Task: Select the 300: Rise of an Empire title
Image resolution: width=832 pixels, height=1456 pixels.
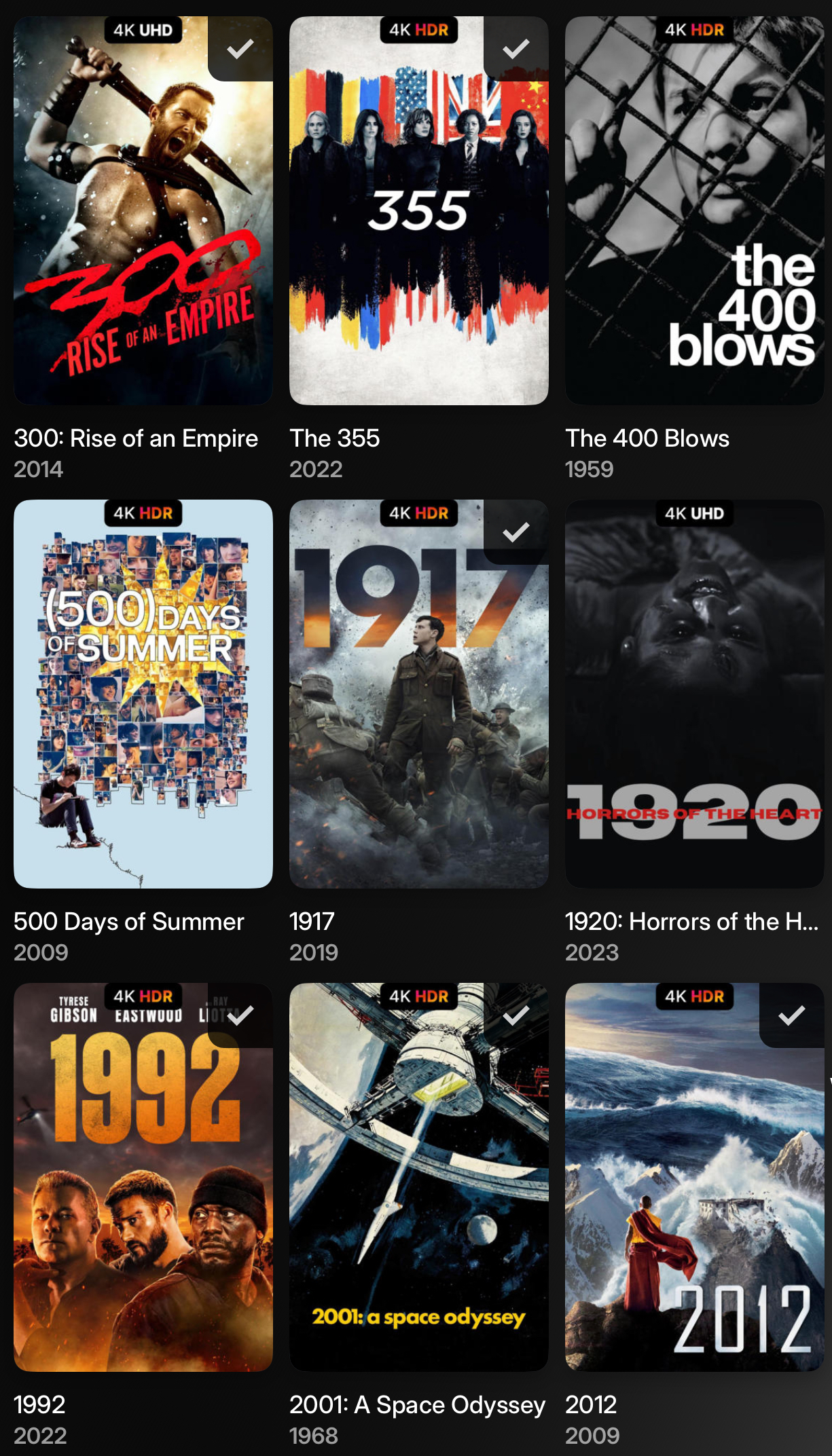Action: click(136, 438)
